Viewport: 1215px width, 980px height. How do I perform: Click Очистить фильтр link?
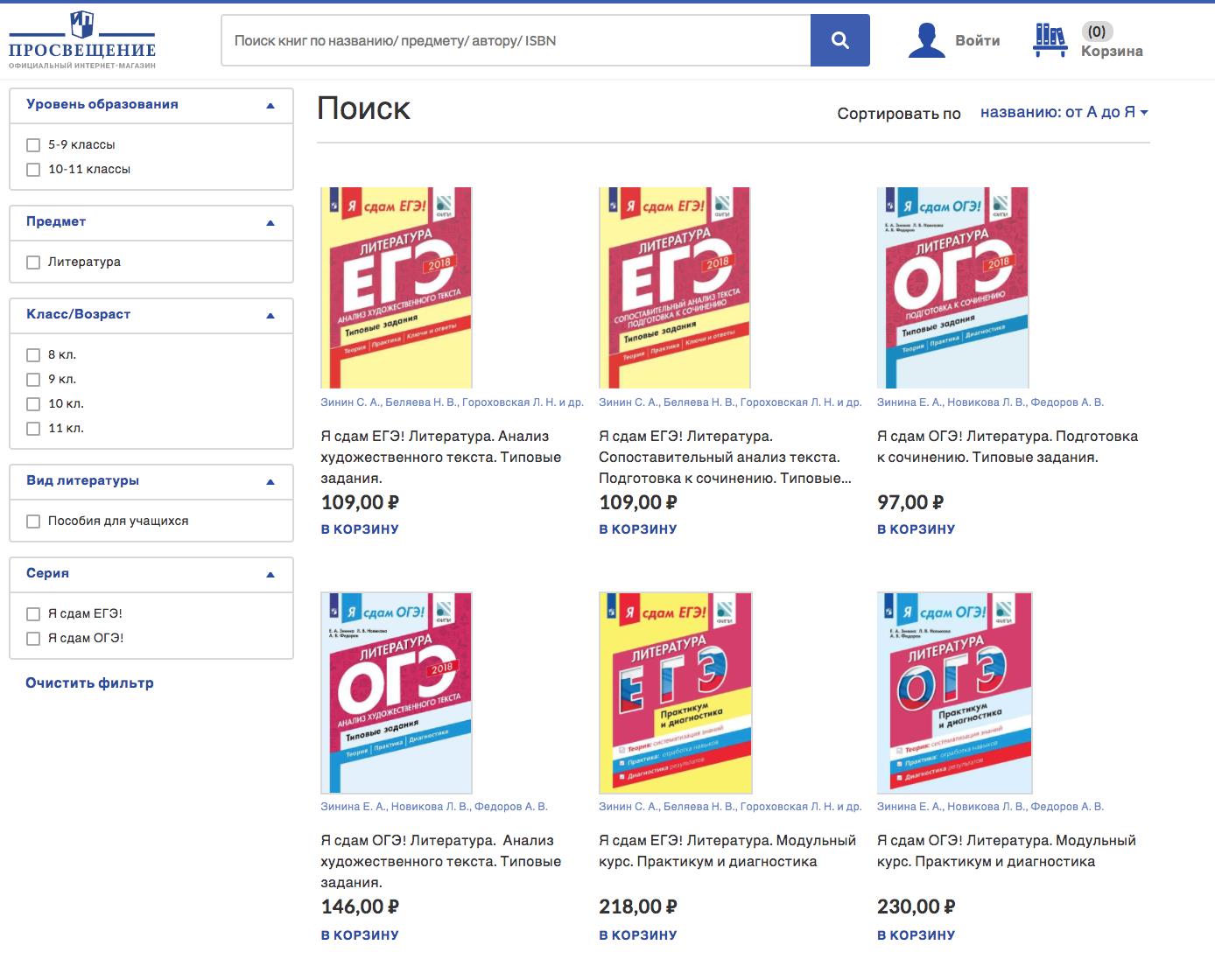[89, 683]
